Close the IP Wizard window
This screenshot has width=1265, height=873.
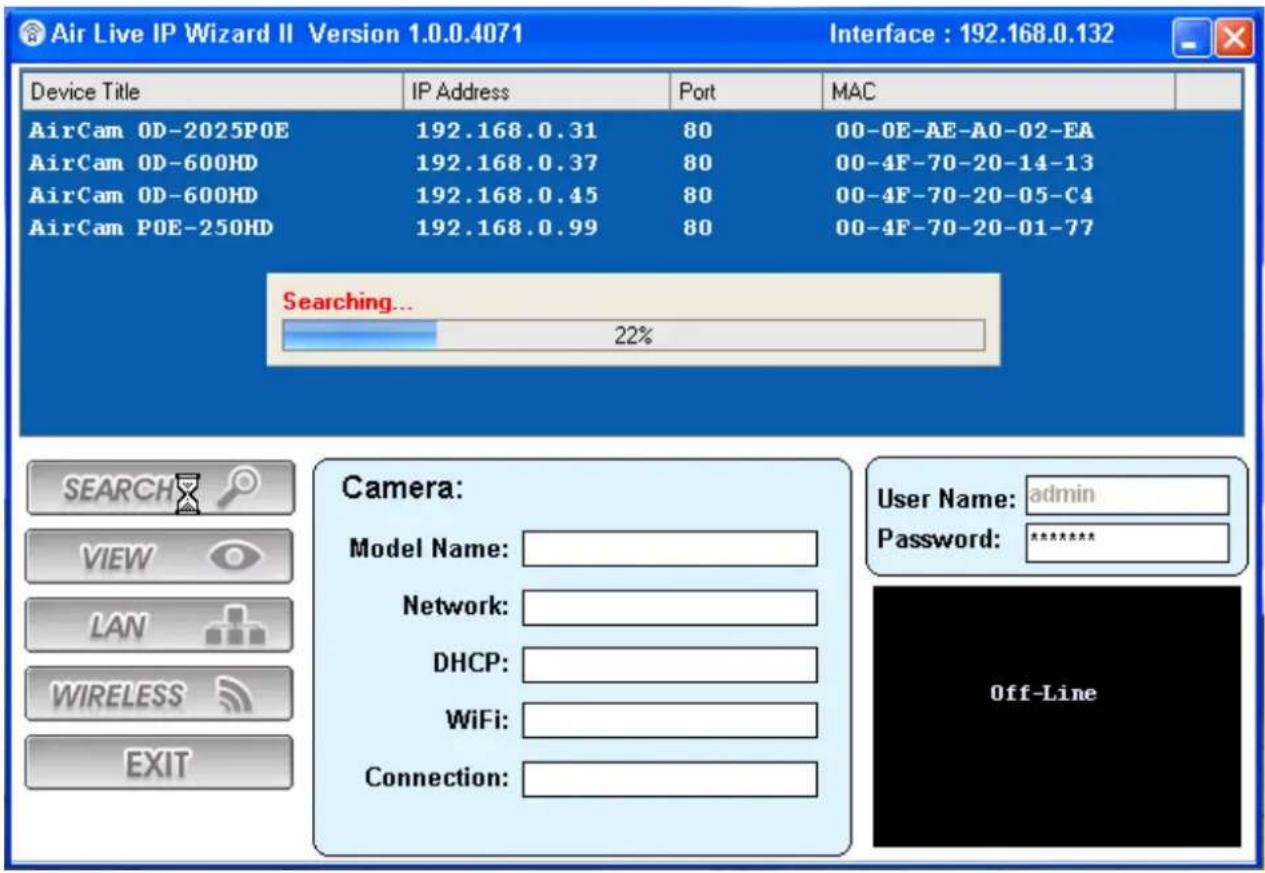point(1235,37)
